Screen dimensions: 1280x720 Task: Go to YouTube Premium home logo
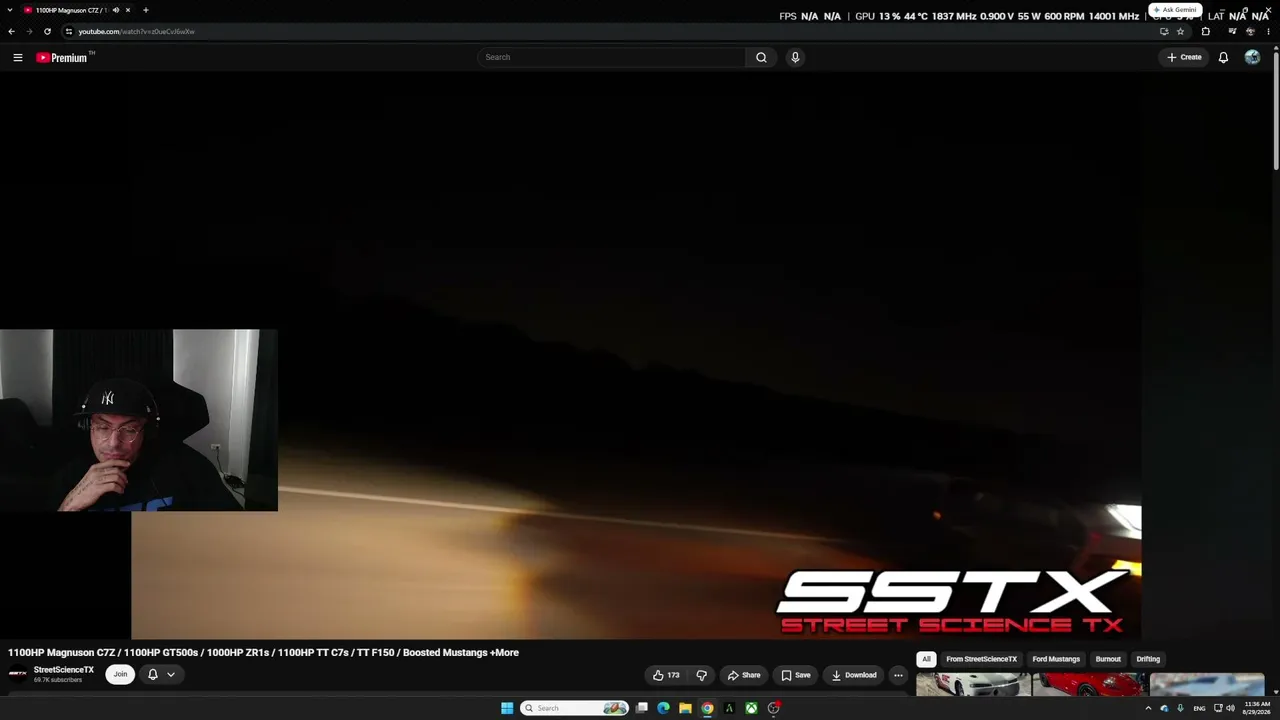tap(62, 57)
